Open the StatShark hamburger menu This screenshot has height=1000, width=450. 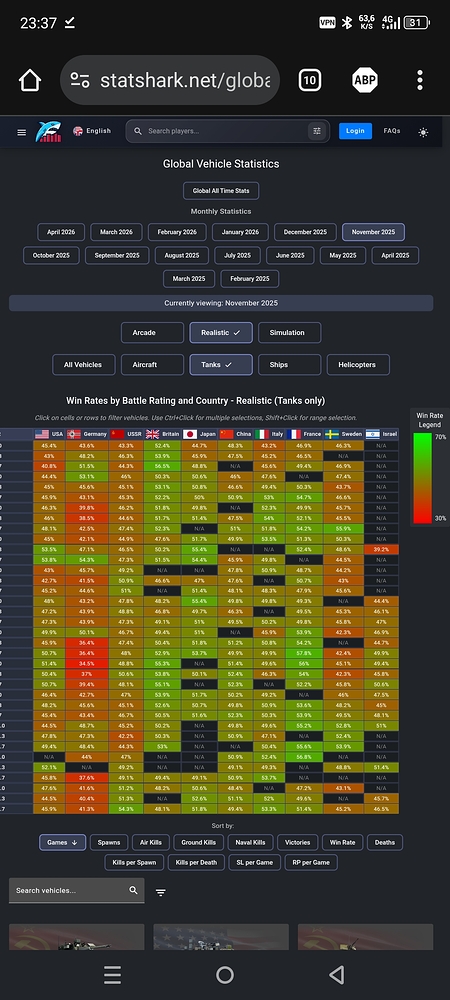(22, 132)
